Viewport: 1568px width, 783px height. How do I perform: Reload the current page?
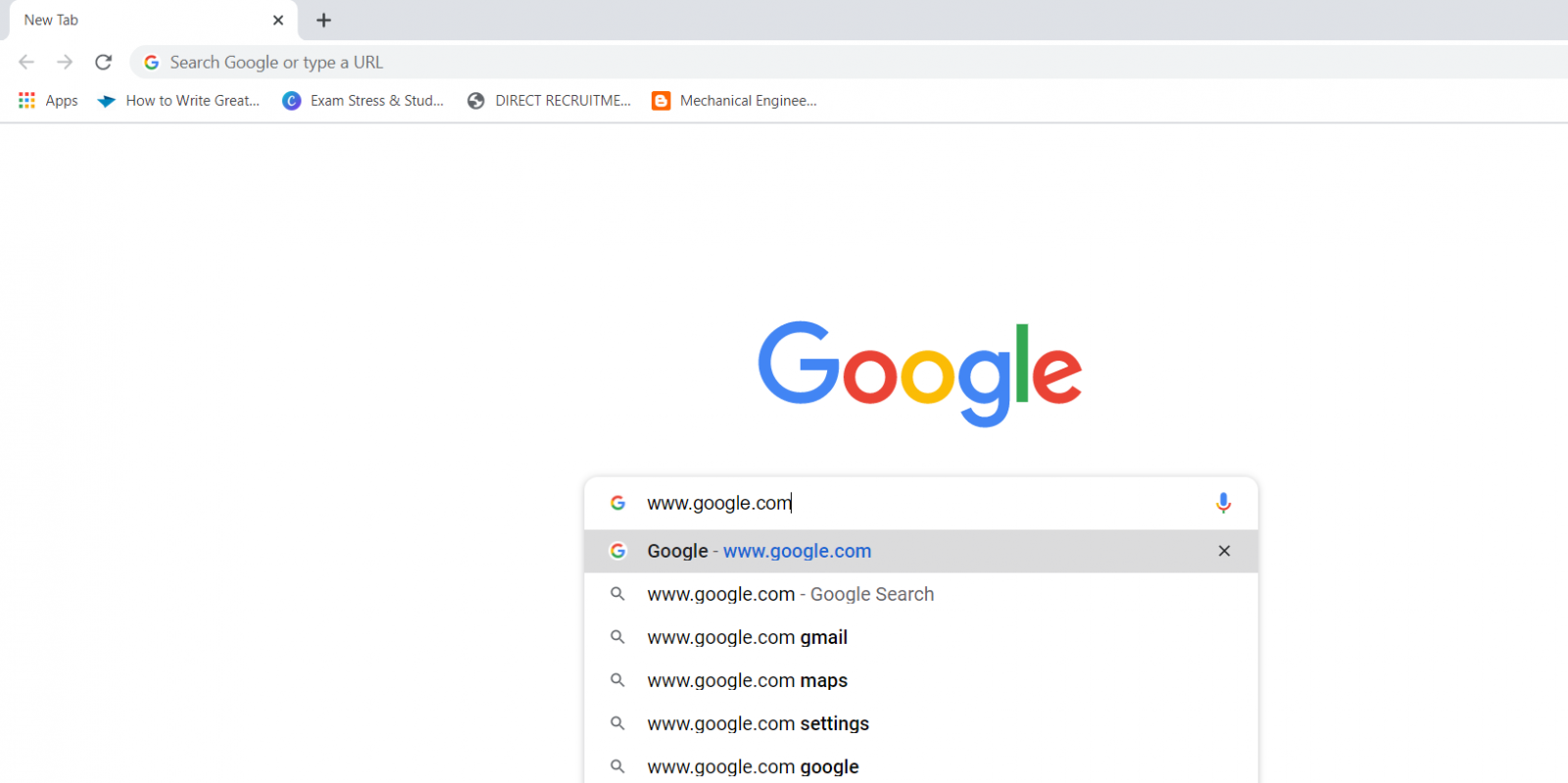pyautogui.click(x=103, y=62)
